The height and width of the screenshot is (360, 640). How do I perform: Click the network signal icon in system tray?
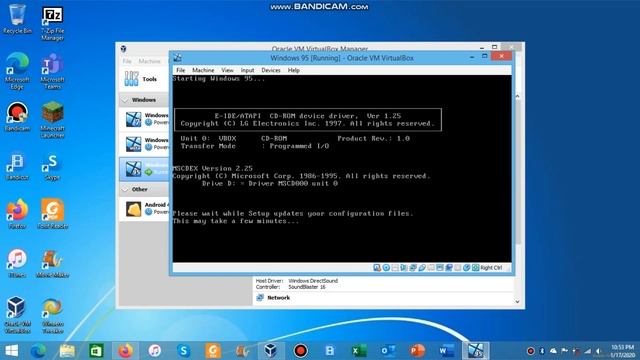(587, 351)
